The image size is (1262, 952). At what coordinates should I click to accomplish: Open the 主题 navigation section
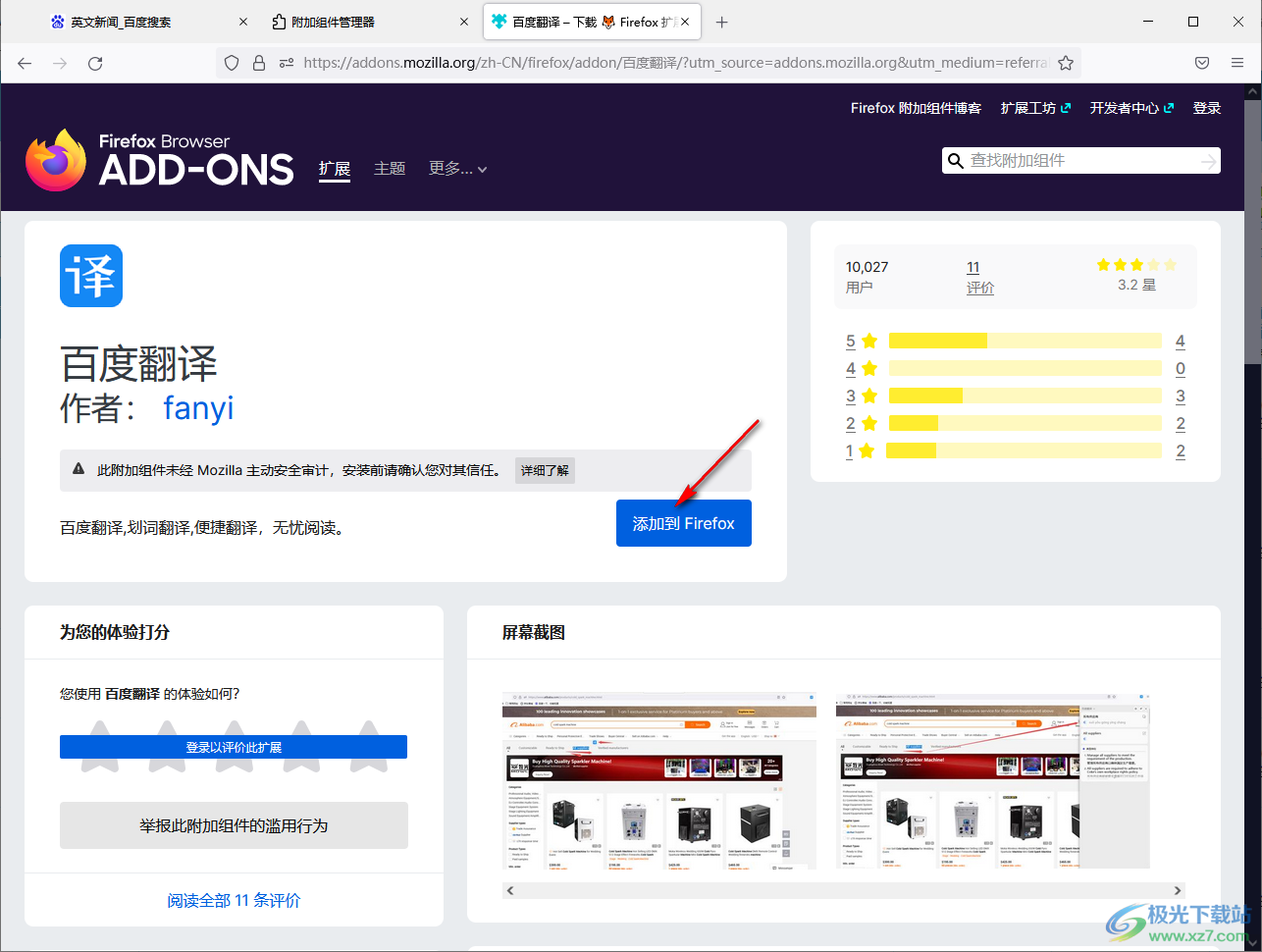(x=390, y=169)
